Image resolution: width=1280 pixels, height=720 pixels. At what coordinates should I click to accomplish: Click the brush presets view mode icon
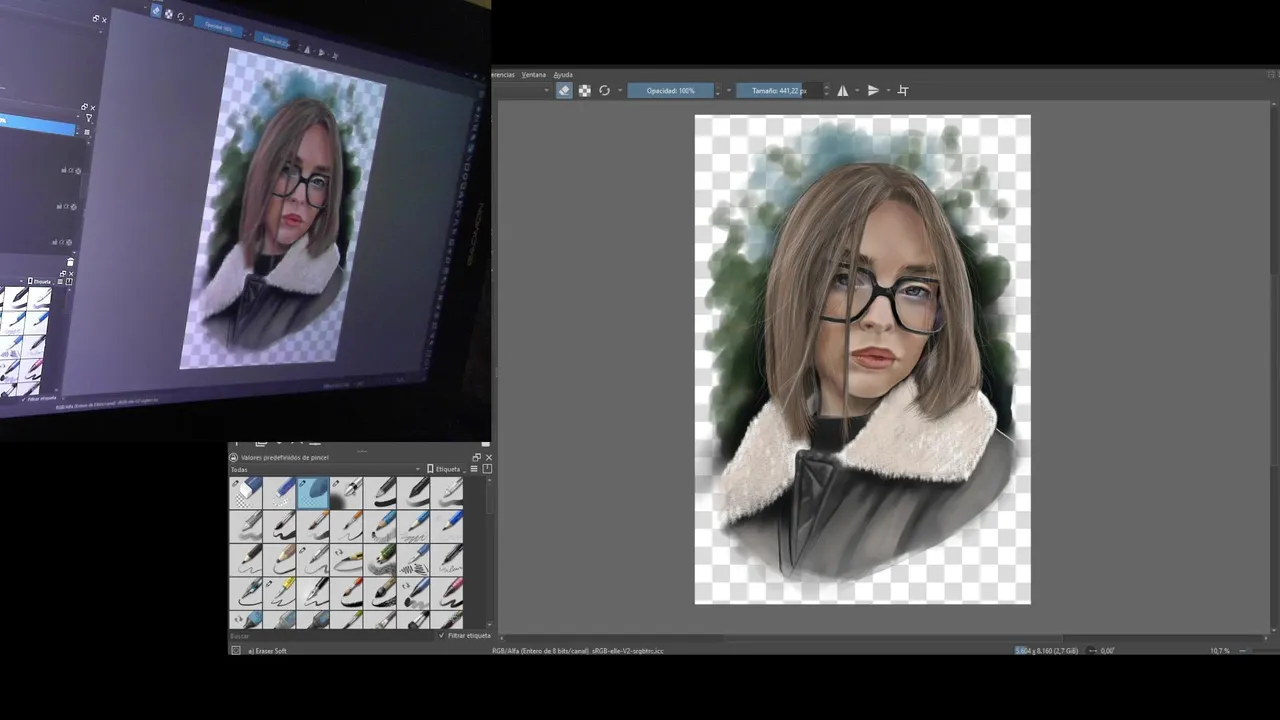(x=474, y=469)
